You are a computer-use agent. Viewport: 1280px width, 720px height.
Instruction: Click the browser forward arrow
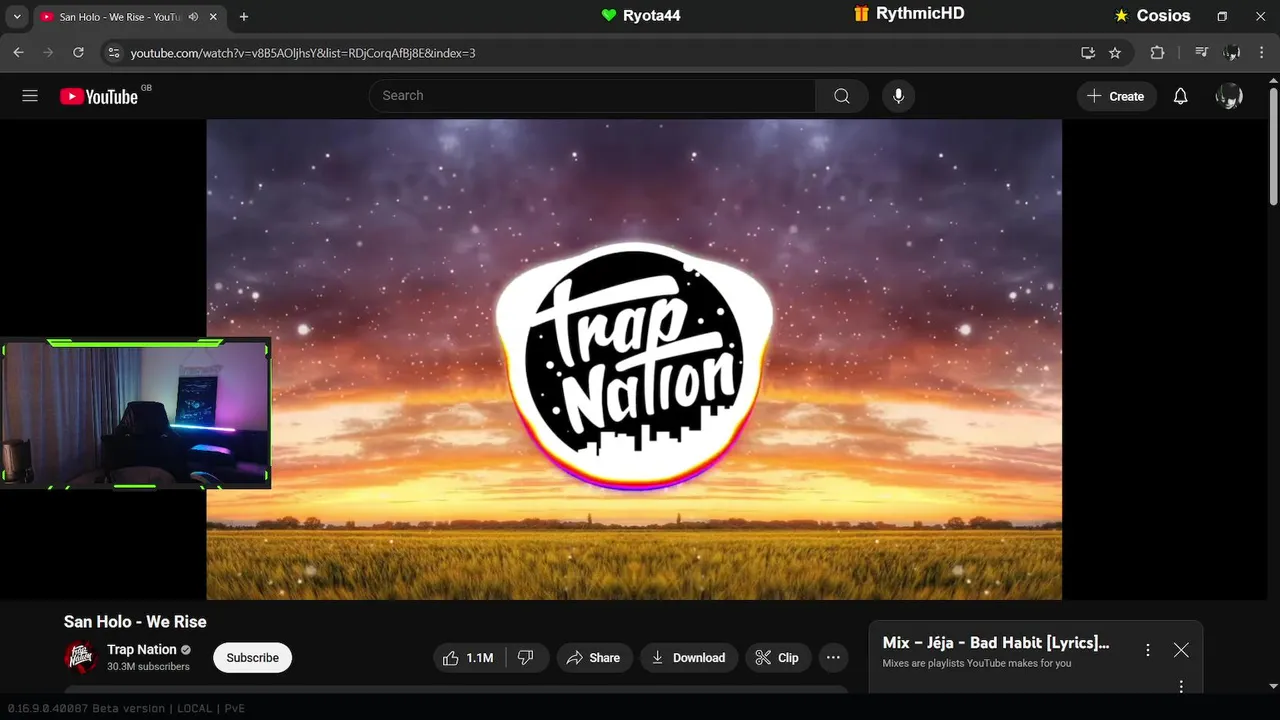(47, 53)
